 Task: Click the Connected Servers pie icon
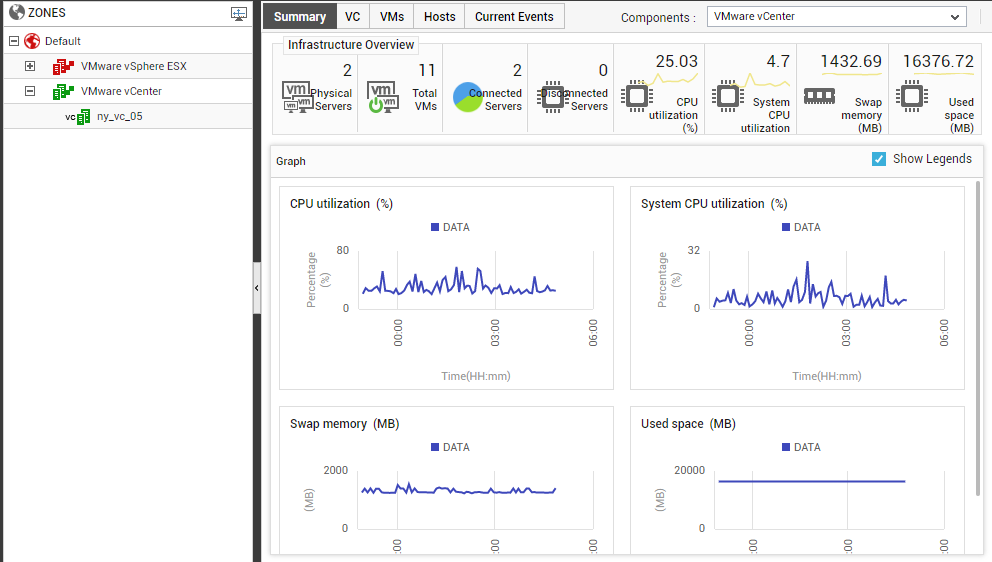[x=468, y=97]
